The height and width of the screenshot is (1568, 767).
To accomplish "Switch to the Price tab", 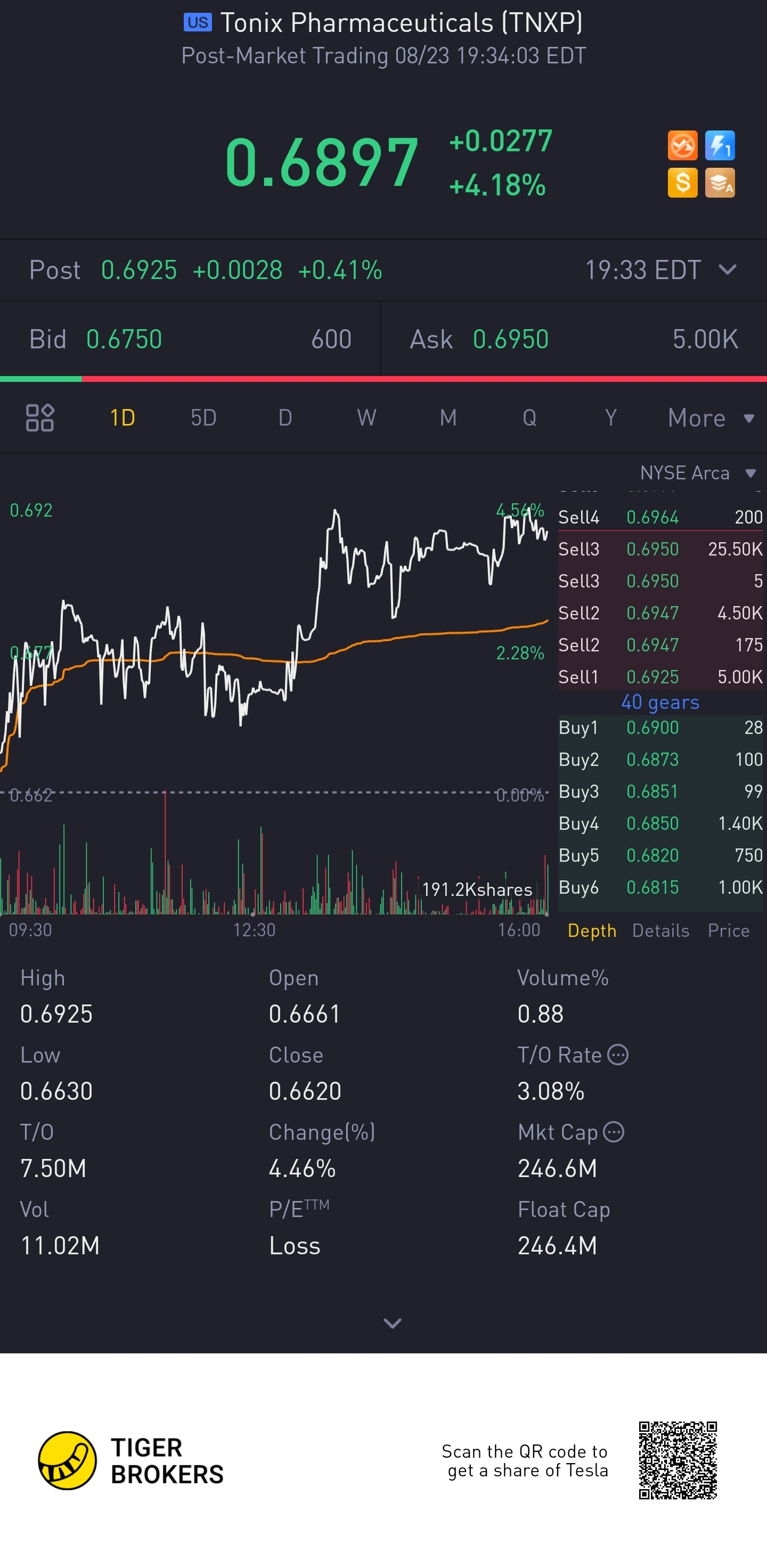I will (728, 930).
